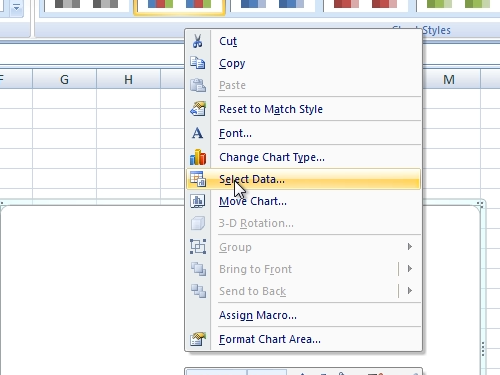Open Format Chart Area... entry

(x=303, y=339)
